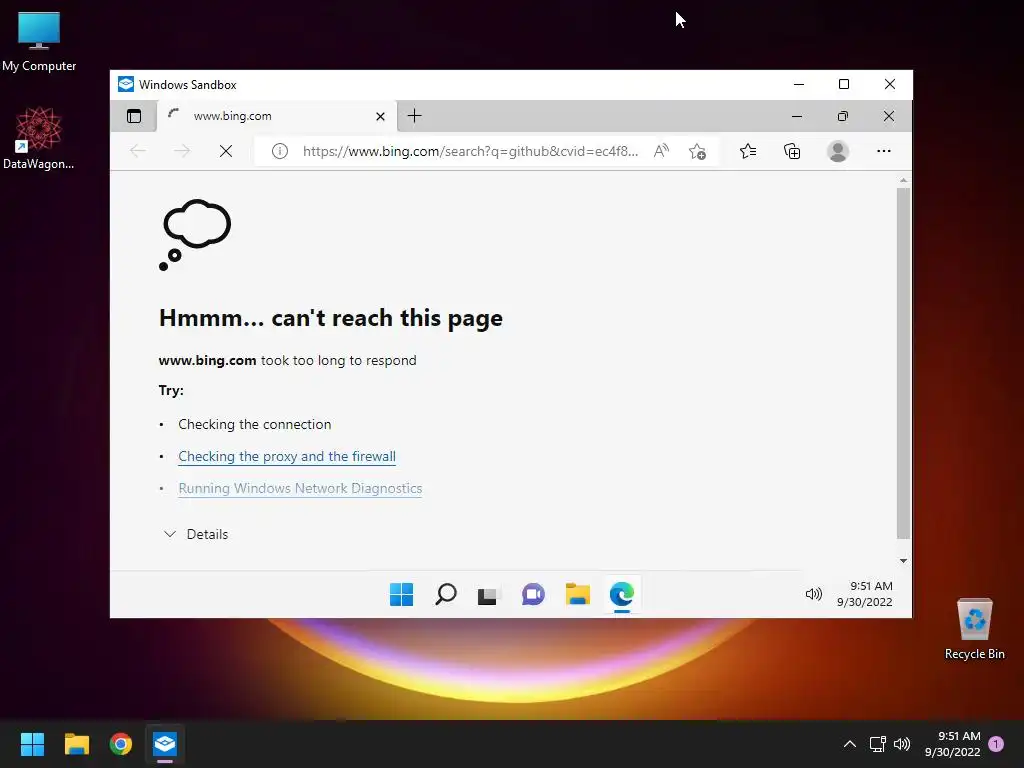Open Chat in the Sandbox taskbar
The height and width of the screenshot is (768, 1024).
[x=533, y=594]
